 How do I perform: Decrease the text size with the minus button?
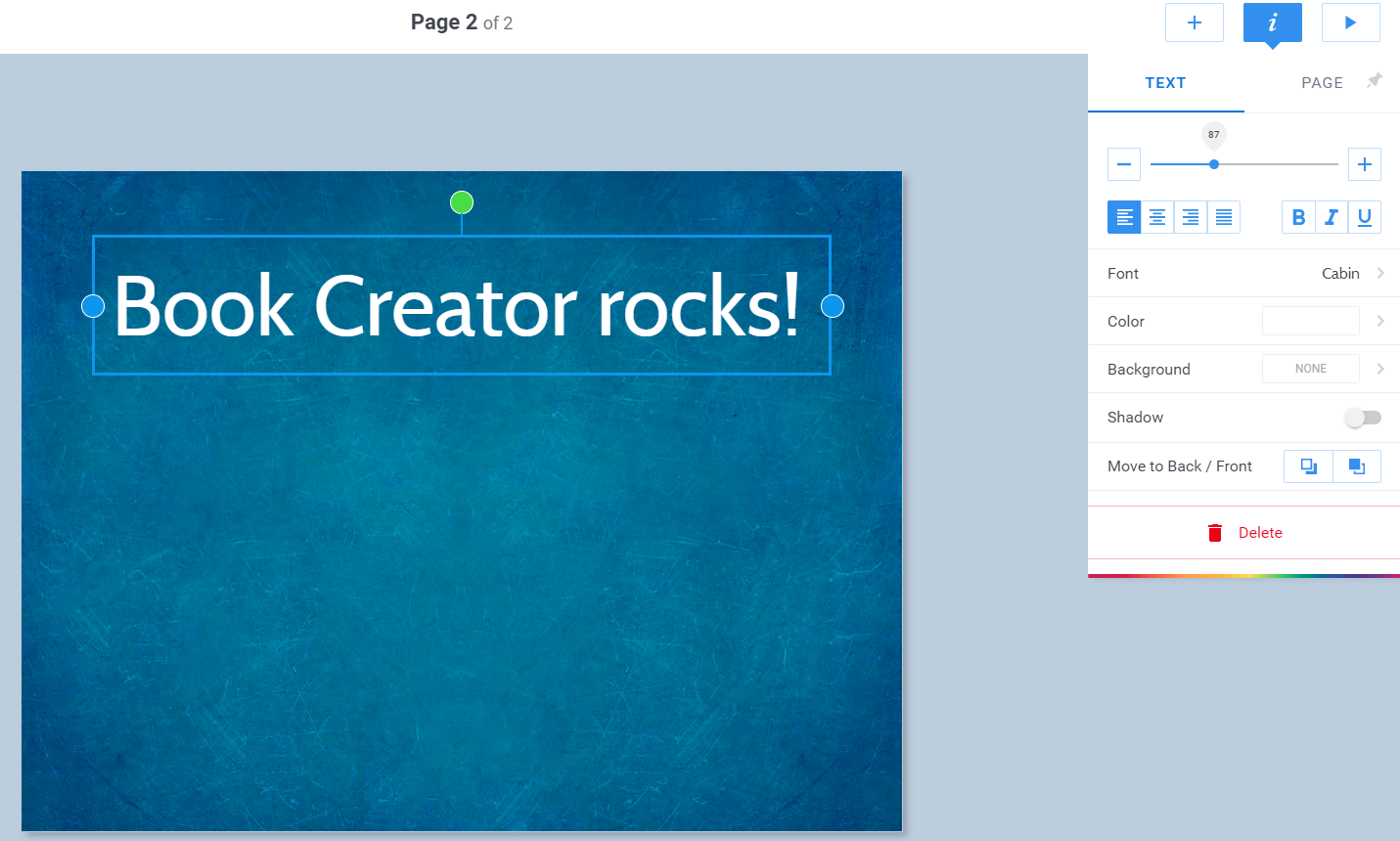pyautogui.click(x=1124, y=164)
